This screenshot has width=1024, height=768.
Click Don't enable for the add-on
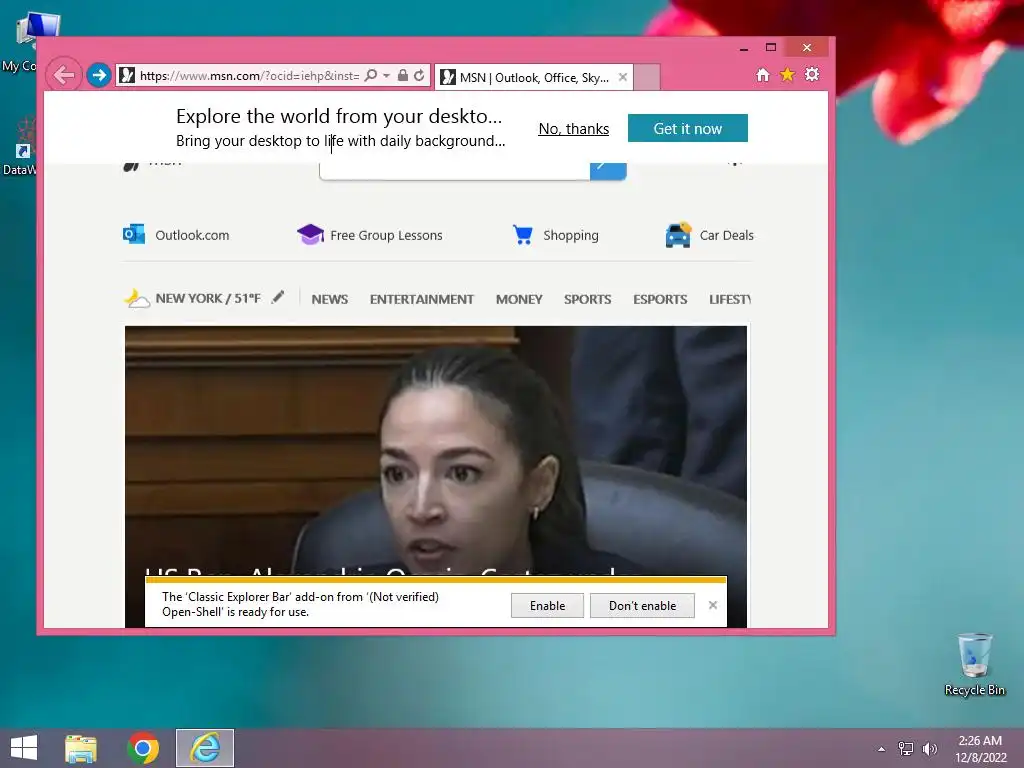643,605
